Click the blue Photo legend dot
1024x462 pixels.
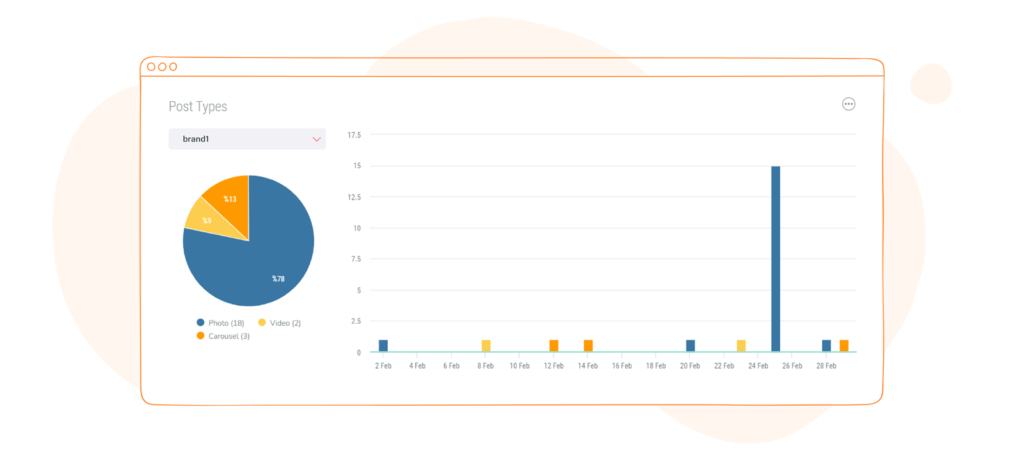point(200,323)
